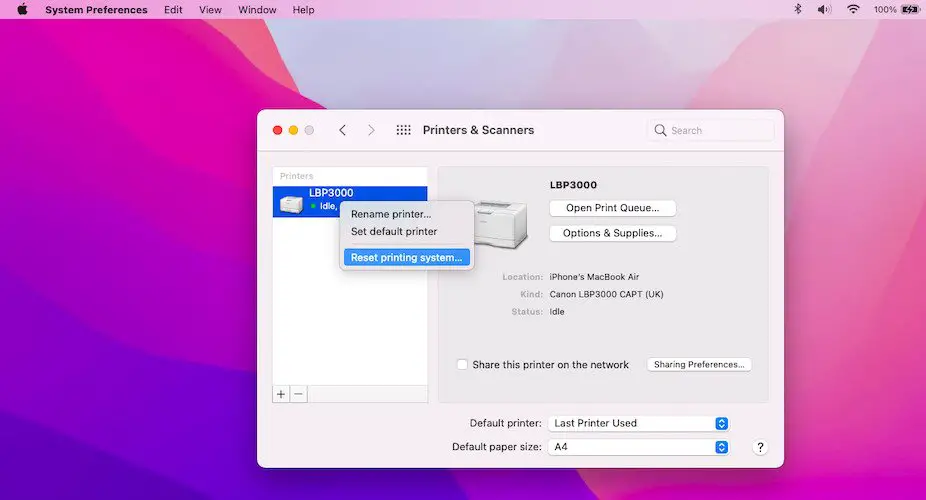Click the remove printer minus button
The width and height of the screenshot is (926, 500).
pyautogui.click(x=298, y=394)
